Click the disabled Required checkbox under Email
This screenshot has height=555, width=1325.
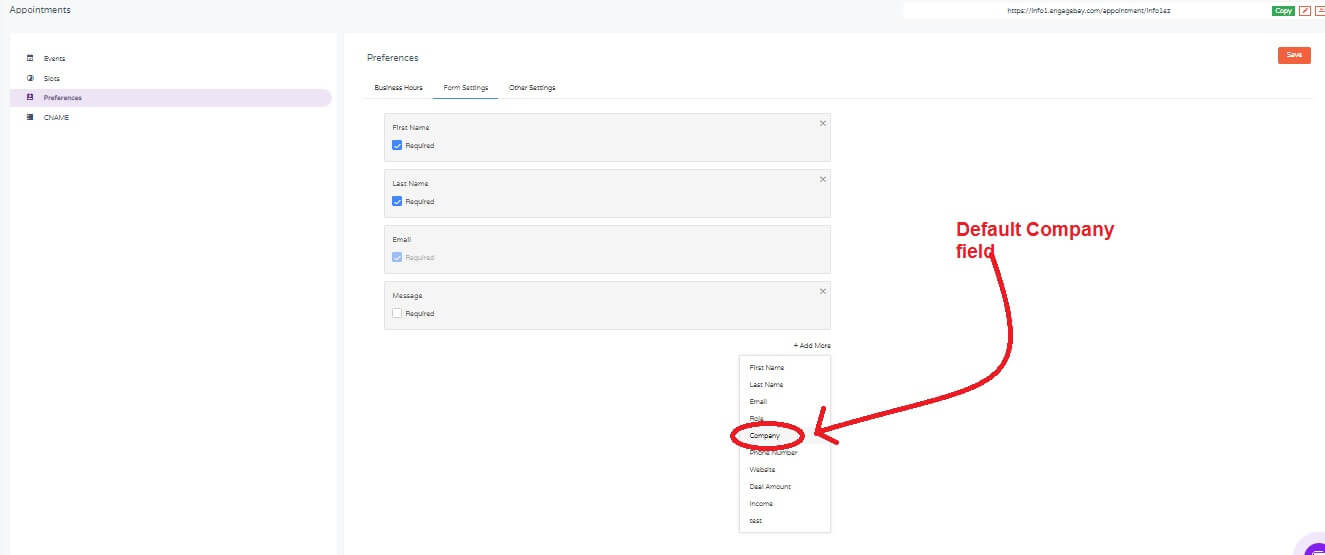pyautogui.click(x=397, y=257)
